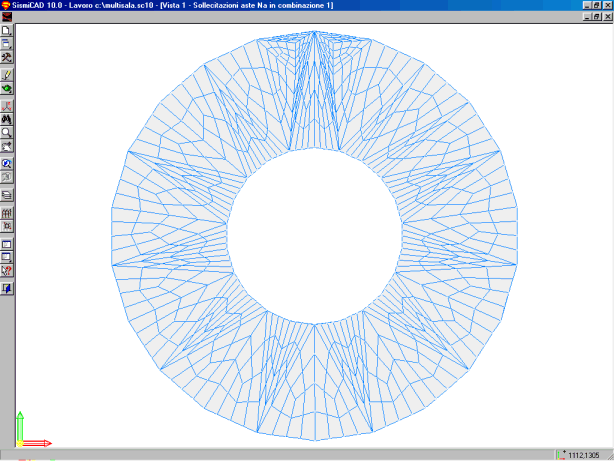Click the single window panel icon

coord(7,244)
